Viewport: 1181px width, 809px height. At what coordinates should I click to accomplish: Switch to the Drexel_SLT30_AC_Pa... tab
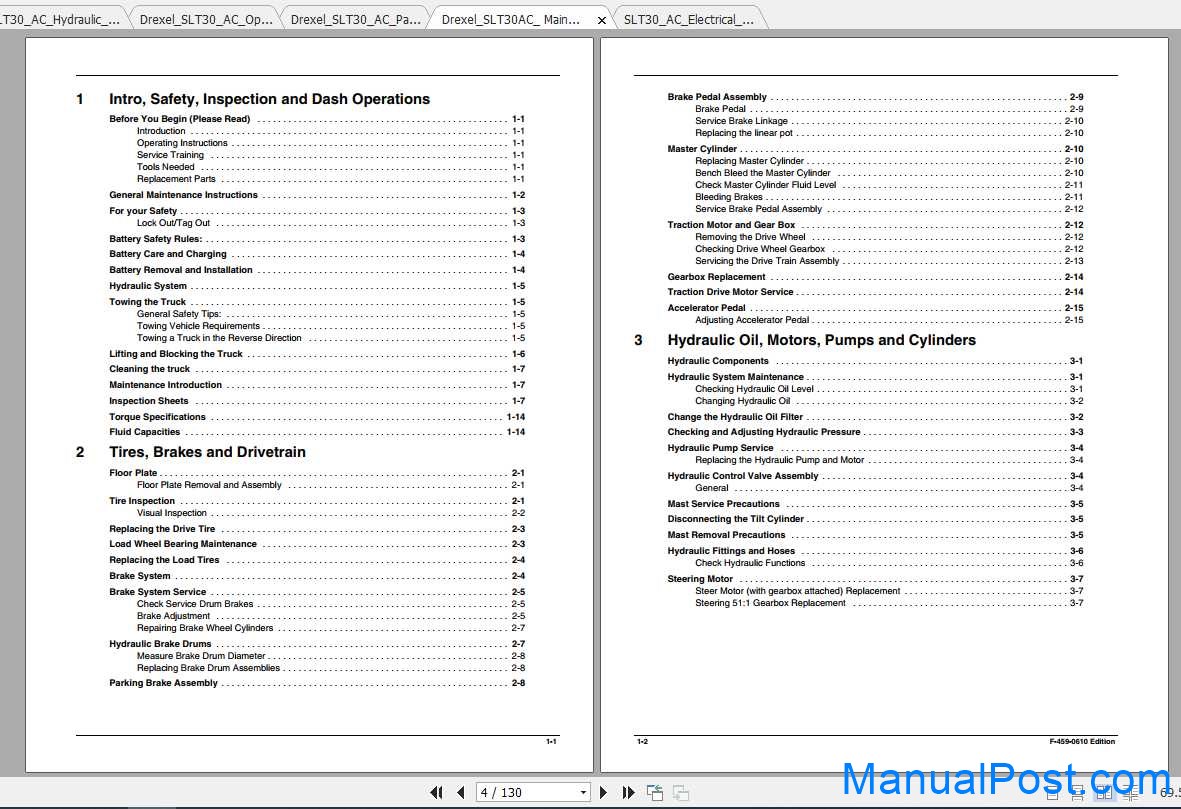[356, 19]
